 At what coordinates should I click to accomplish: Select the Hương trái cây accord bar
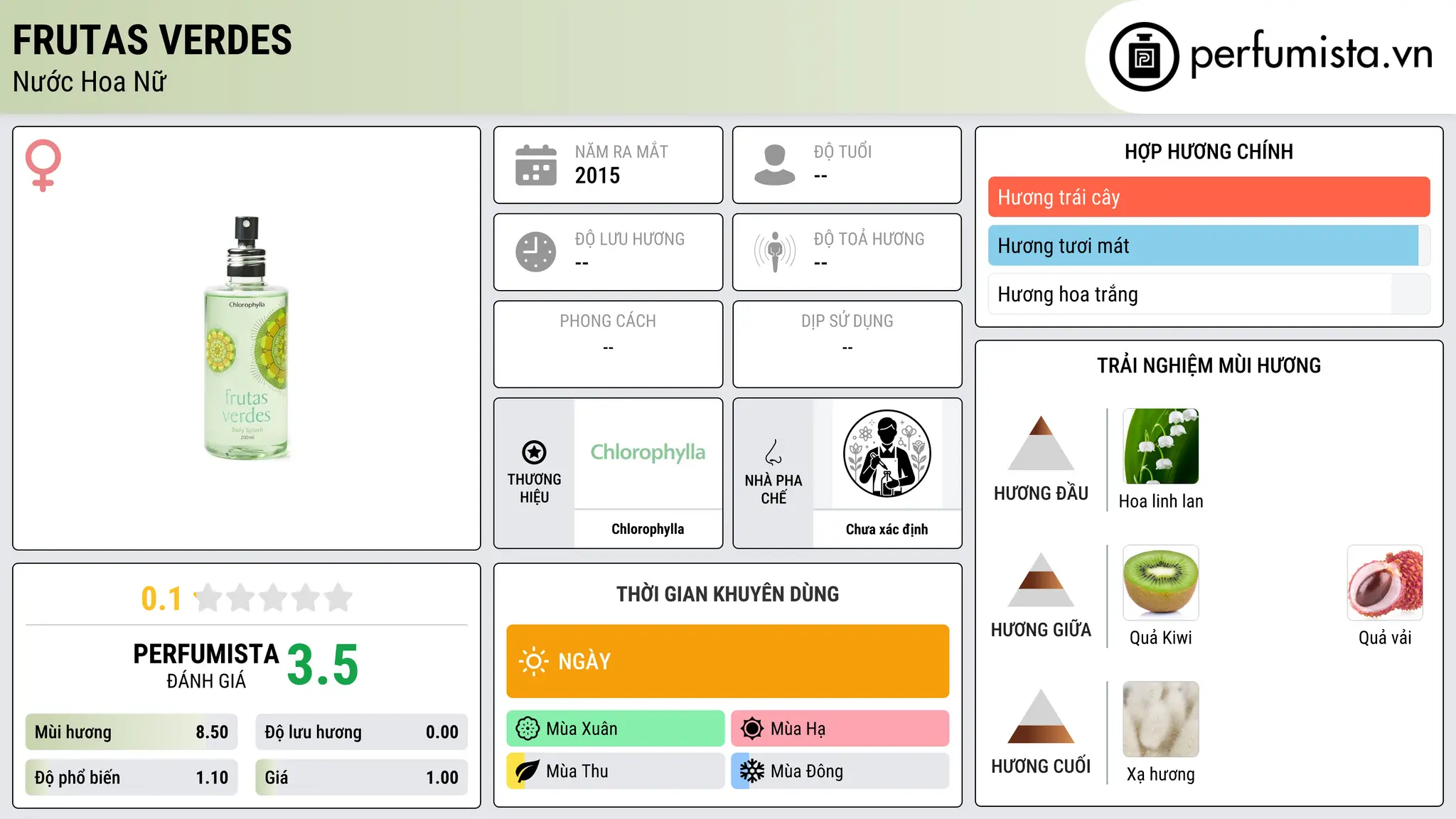pos(1209,197)
